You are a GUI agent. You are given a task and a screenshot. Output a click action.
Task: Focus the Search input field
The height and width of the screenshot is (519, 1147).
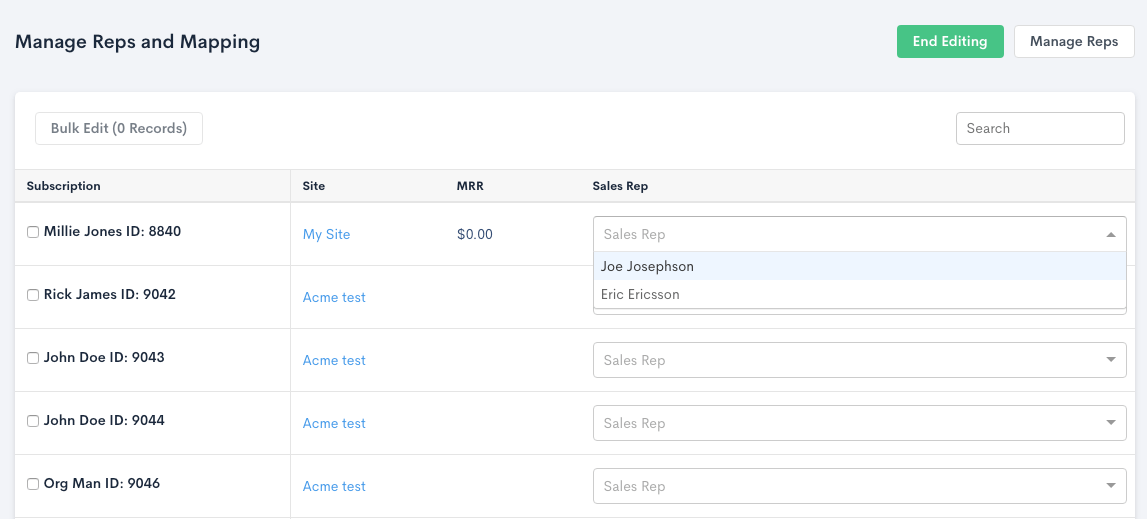1040,128
